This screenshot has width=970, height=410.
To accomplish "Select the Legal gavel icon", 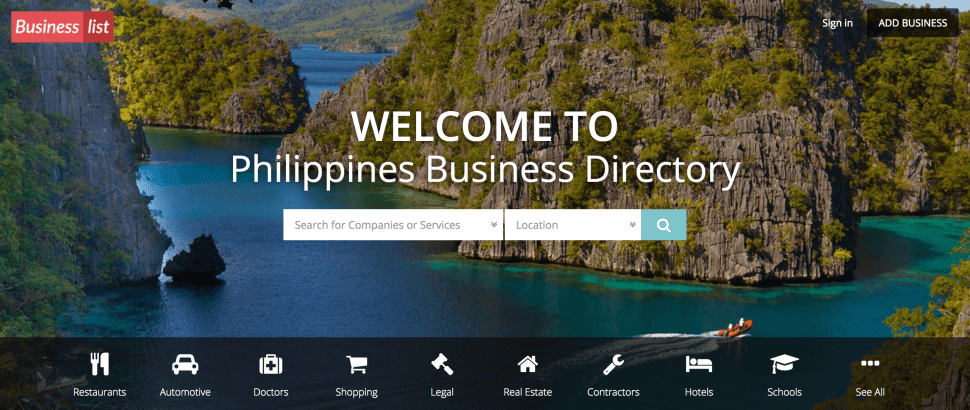I will pyautogui.click(x=442, y=364).
